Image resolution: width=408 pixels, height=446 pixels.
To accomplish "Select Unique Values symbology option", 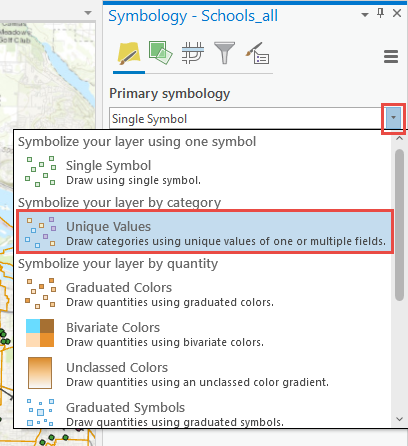I will coord(205,232).
